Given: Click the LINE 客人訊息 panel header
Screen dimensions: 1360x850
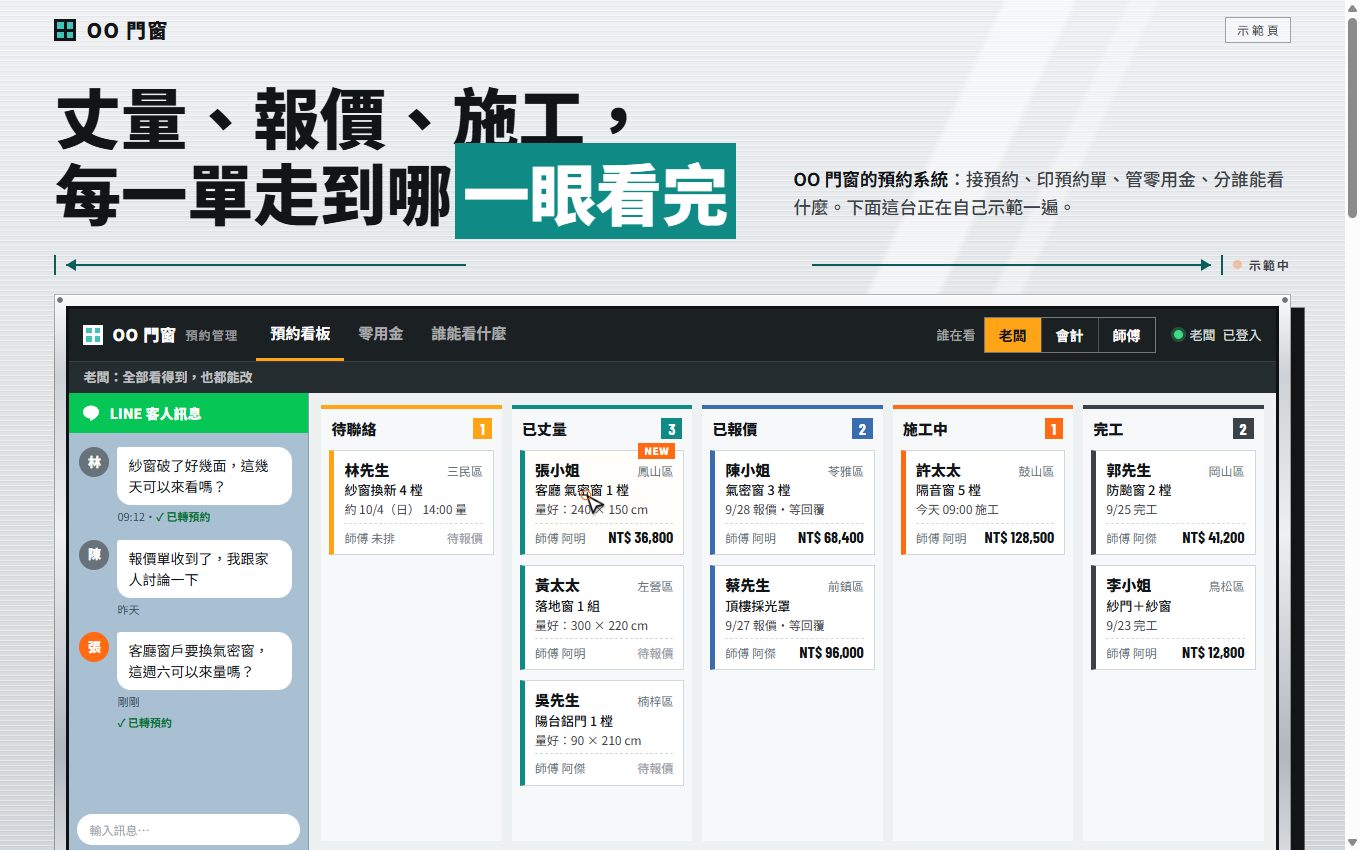Looking at the screenshot, I should (x=189, y=413).
